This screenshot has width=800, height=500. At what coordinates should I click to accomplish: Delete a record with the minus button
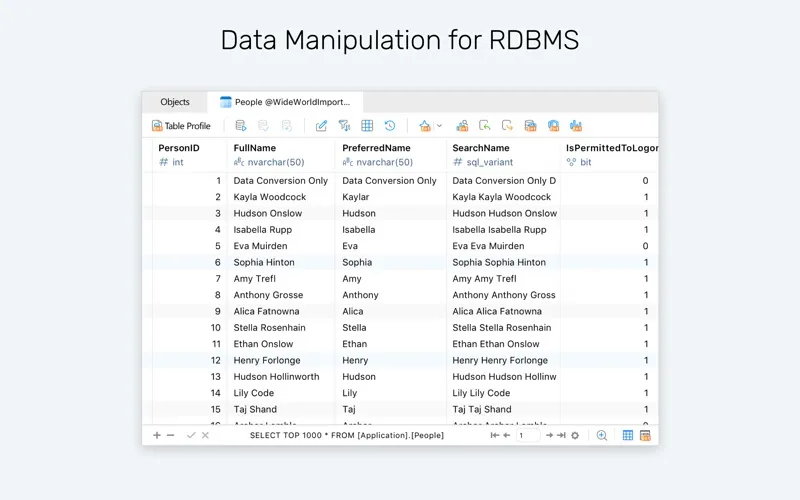point(170,435)
